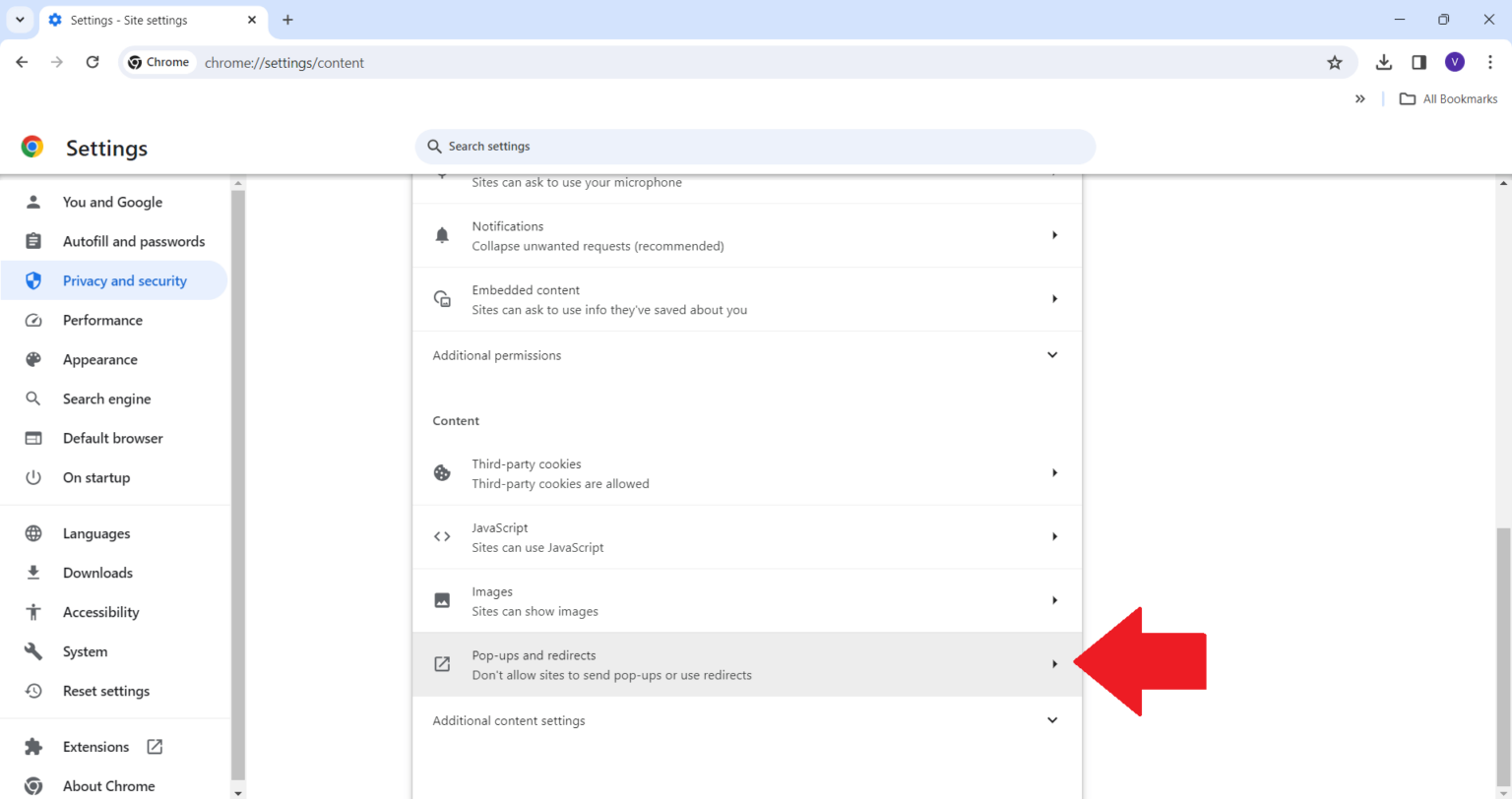Open the Privacy and security section

[x=124, y=279]
